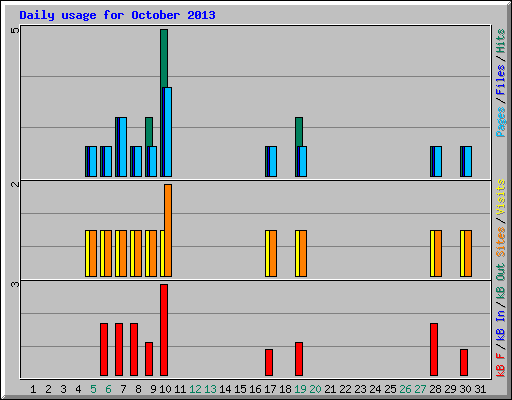Select green day label '20' on the x-axis
The height and width of the screenshot is (400, 512).
tap(315, 389)
